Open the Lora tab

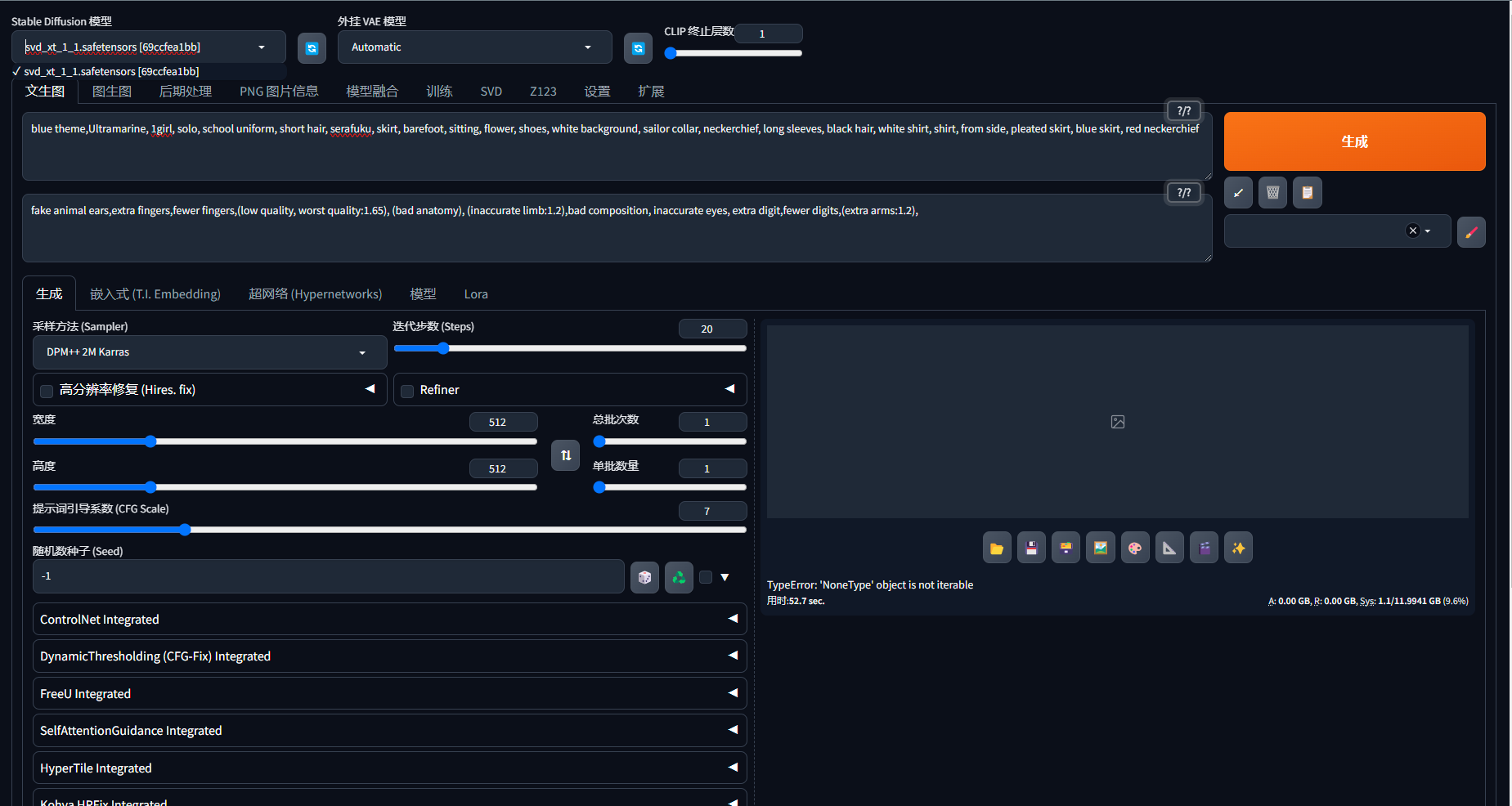tap(475, 294)
